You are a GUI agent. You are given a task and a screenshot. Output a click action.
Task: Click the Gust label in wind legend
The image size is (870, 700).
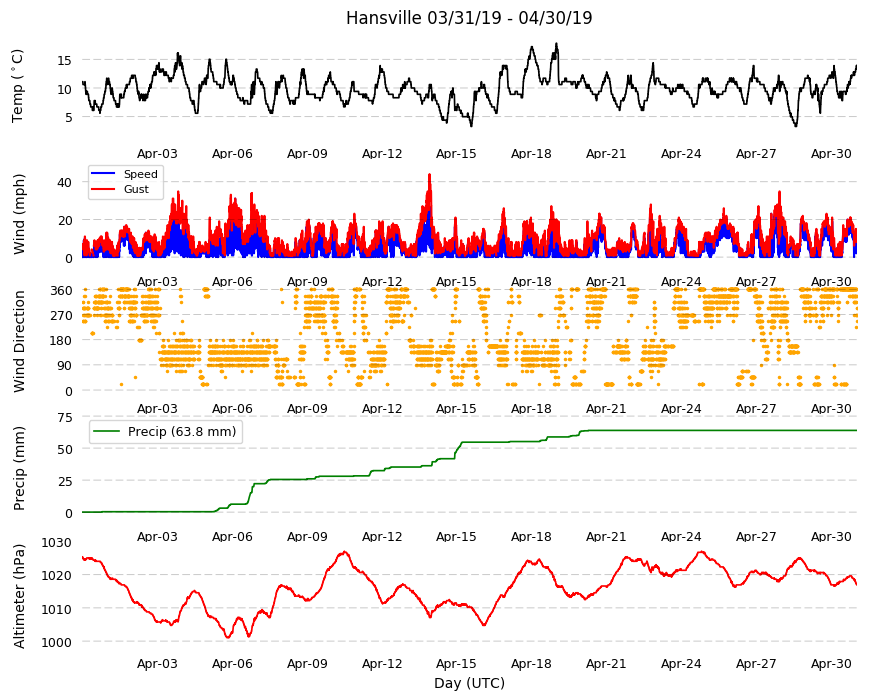coord(136,189)
